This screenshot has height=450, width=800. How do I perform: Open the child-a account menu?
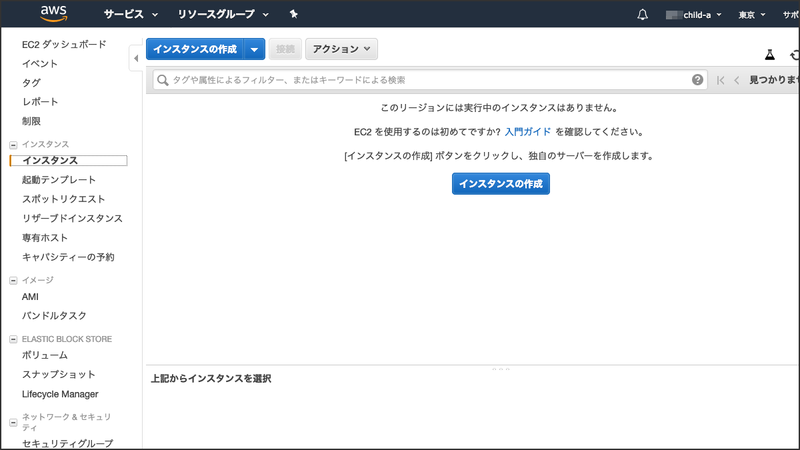tap(694, 15)
